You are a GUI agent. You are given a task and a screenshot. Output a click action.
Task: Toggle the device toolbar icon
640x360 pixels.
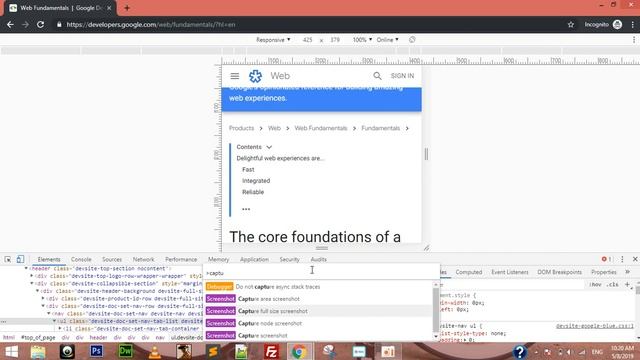tap(20, 259)
